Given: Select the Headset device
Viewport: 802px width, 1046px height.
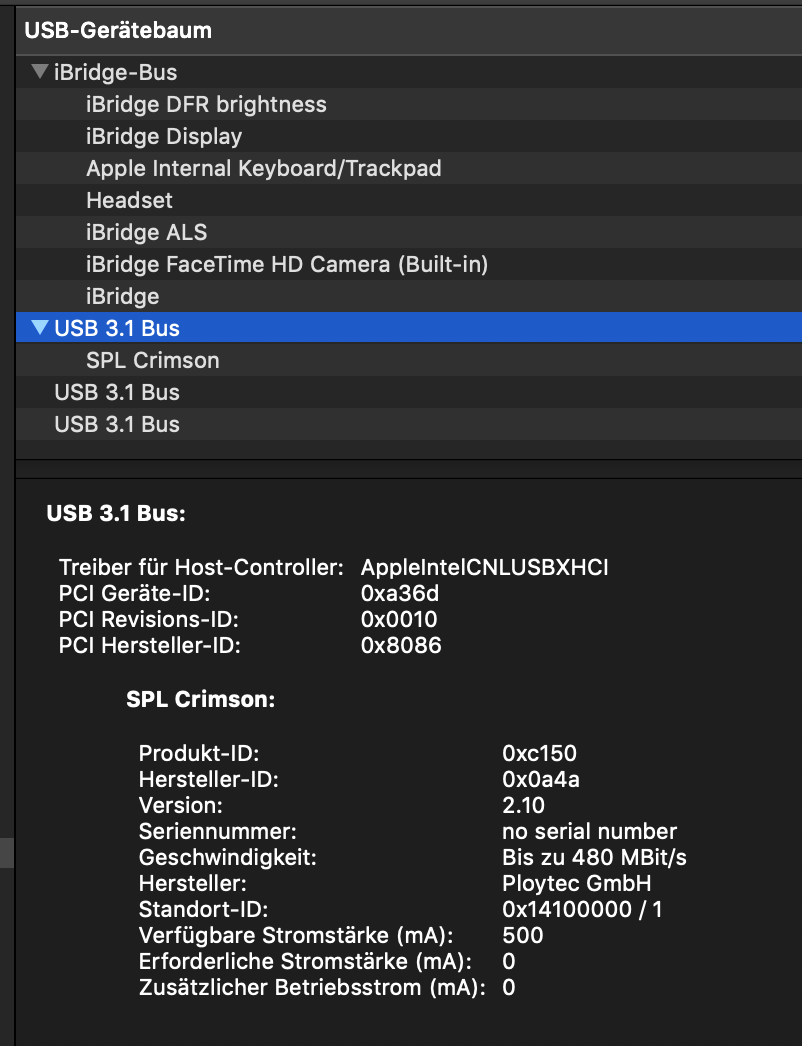Looking at the screenshot, I should click(x=129, y=200).
